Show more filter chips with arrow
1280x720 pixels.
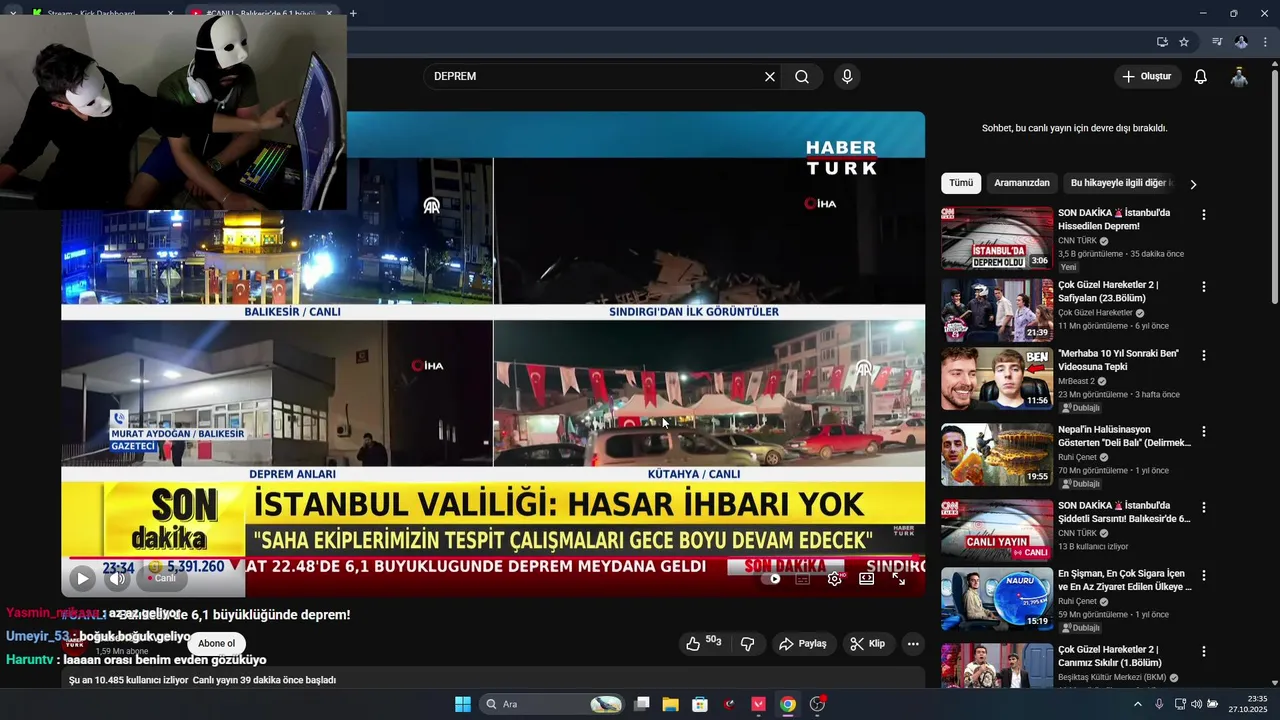tap(1192, 184)
